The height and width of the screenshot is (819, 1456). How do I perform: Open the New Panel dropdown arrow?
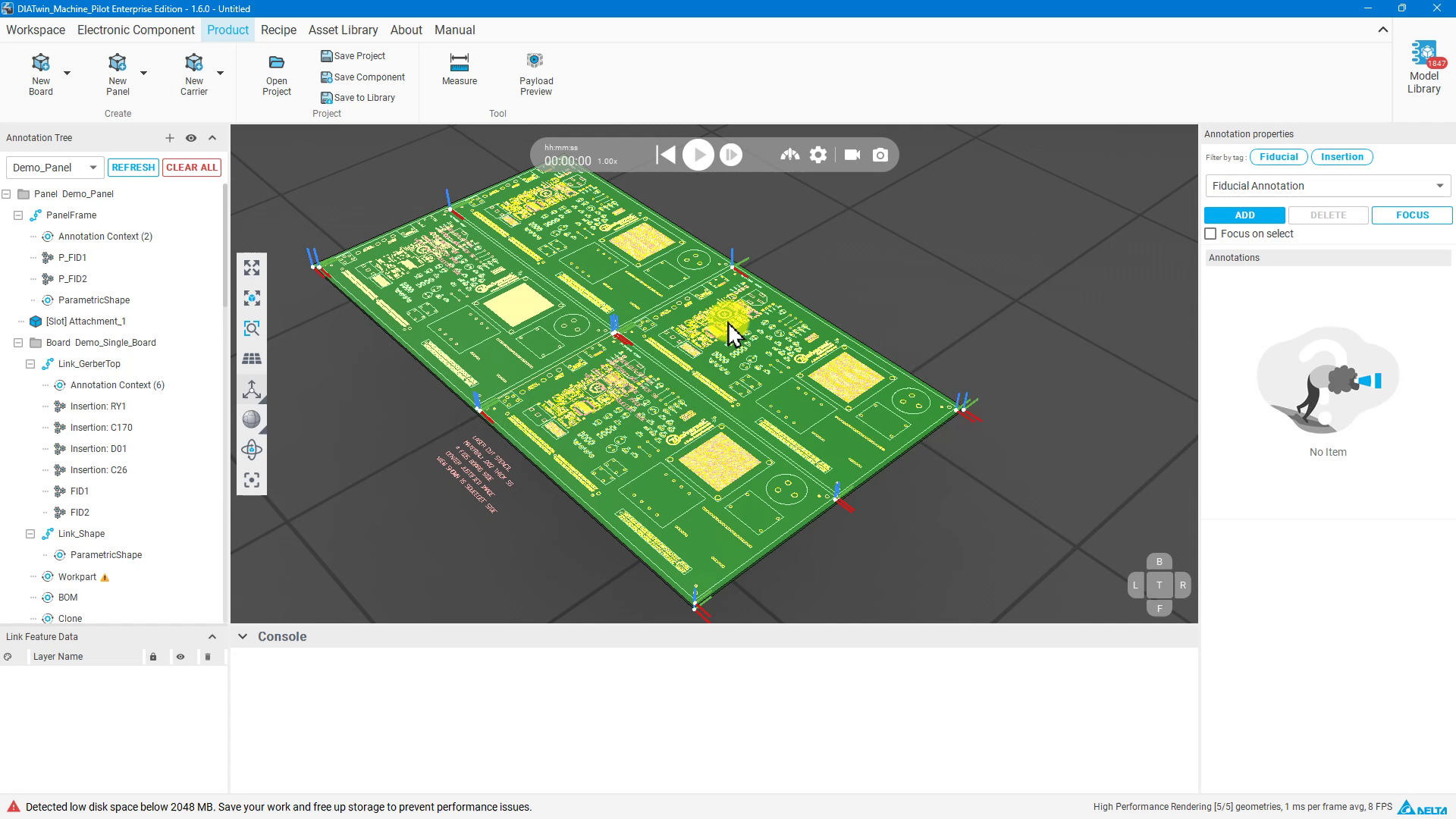click(143, 74)
